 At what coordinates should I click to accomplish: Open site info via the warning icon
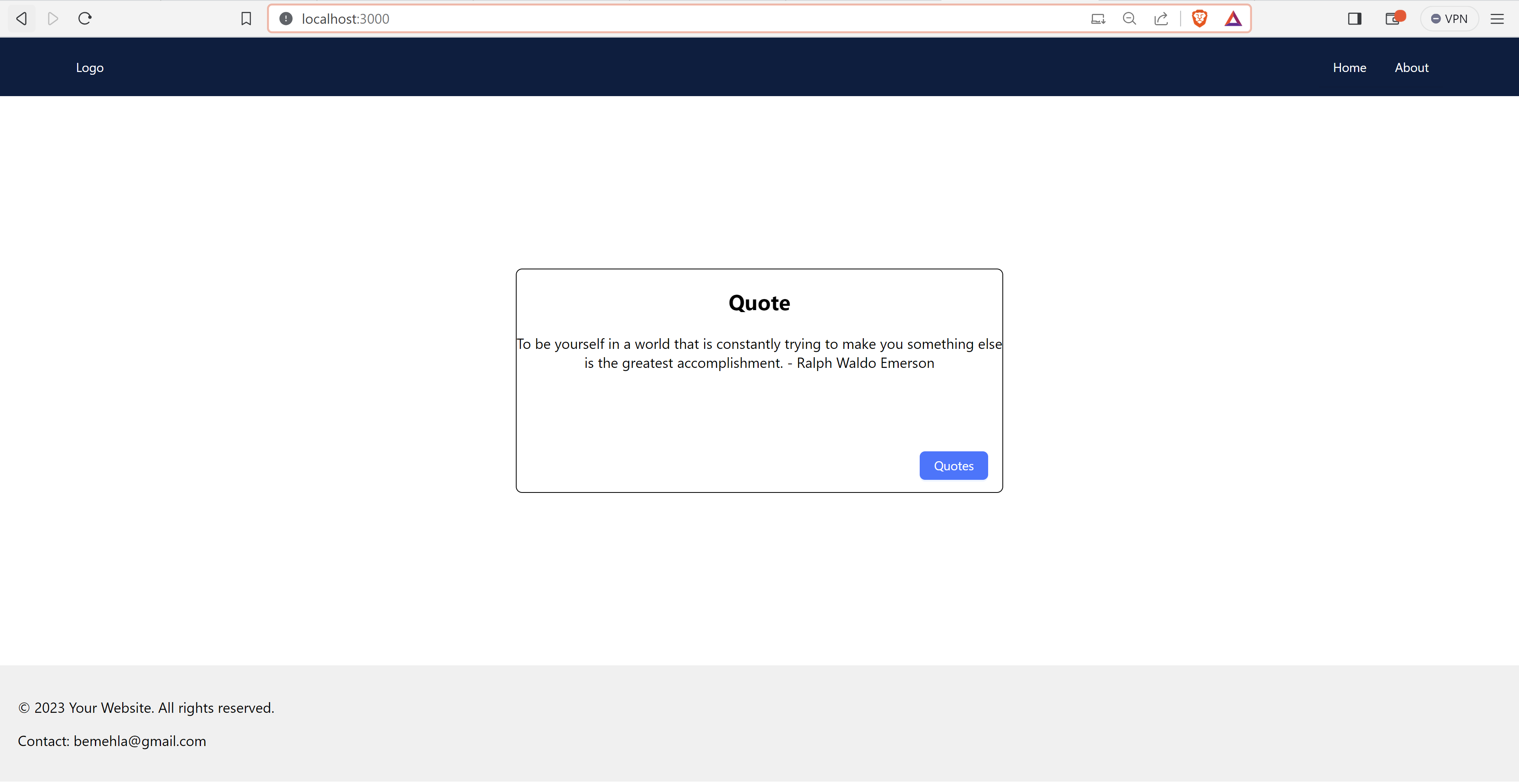(286, 19)
